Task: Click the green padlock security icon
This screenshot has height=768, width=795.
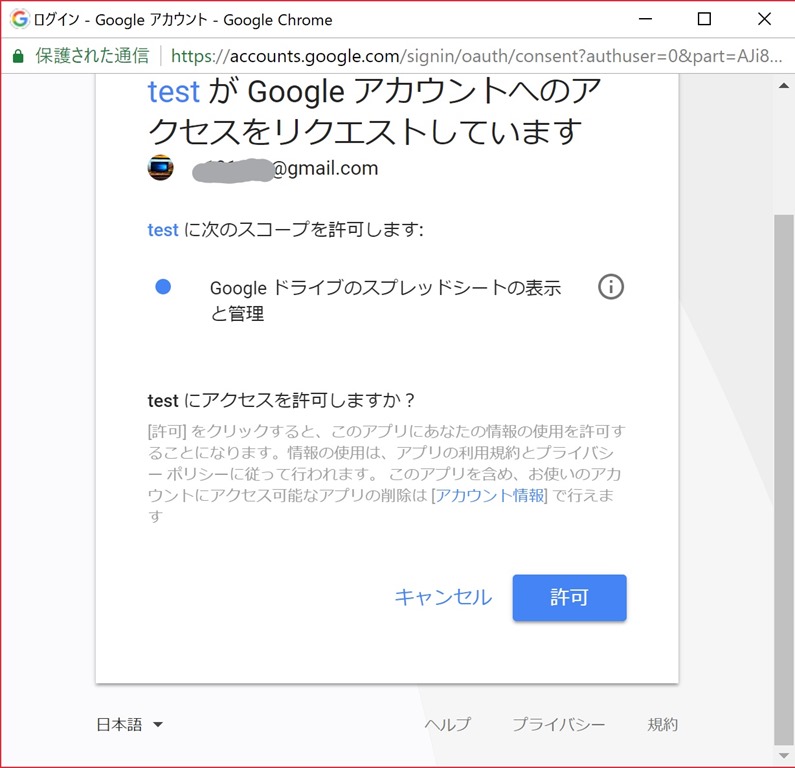Action: pyautogui.click(x=18, y=56)
